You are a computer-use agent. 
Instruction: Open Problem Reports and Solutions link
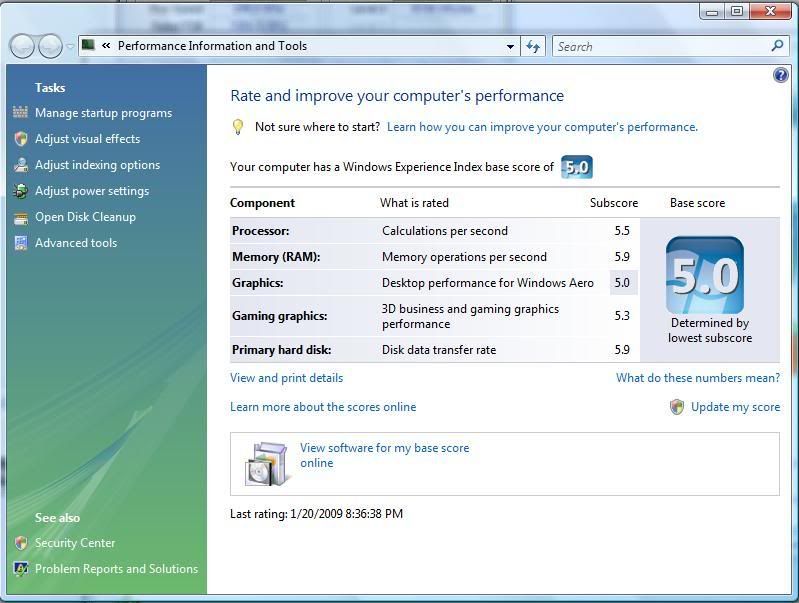116,569
